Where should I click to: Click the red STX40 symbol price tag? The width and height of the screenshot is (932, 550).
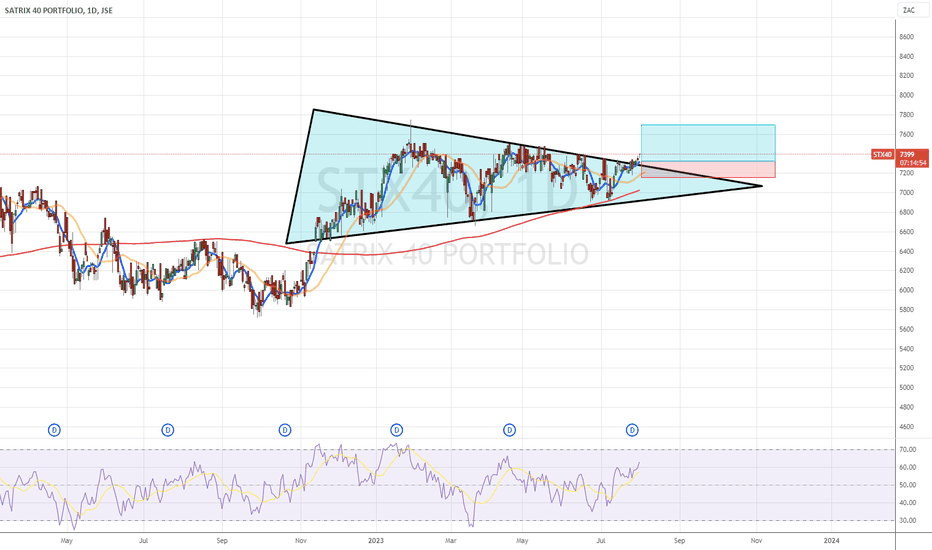point(883,155)
